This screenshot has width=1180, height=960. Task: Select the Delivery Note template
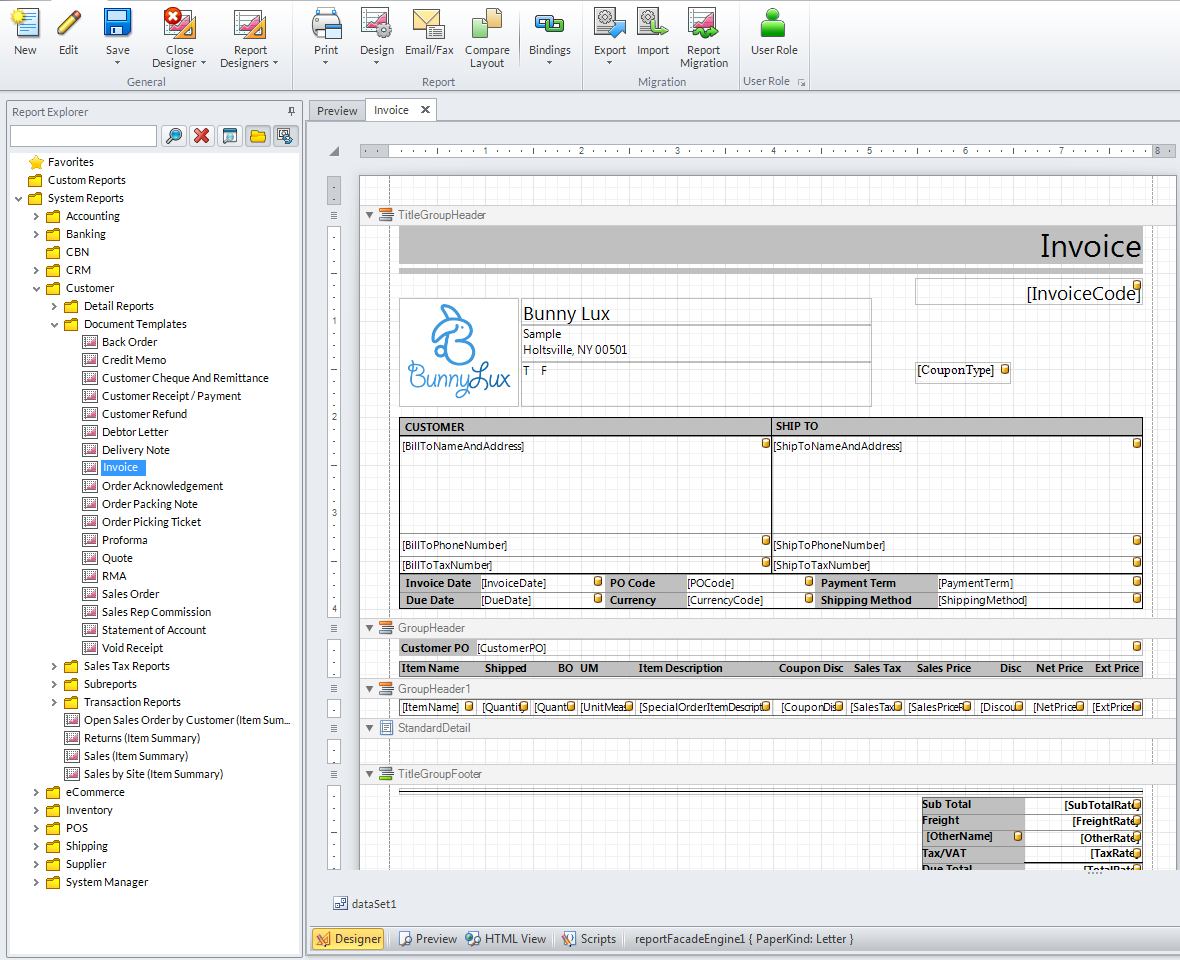(x=135, y=450)
